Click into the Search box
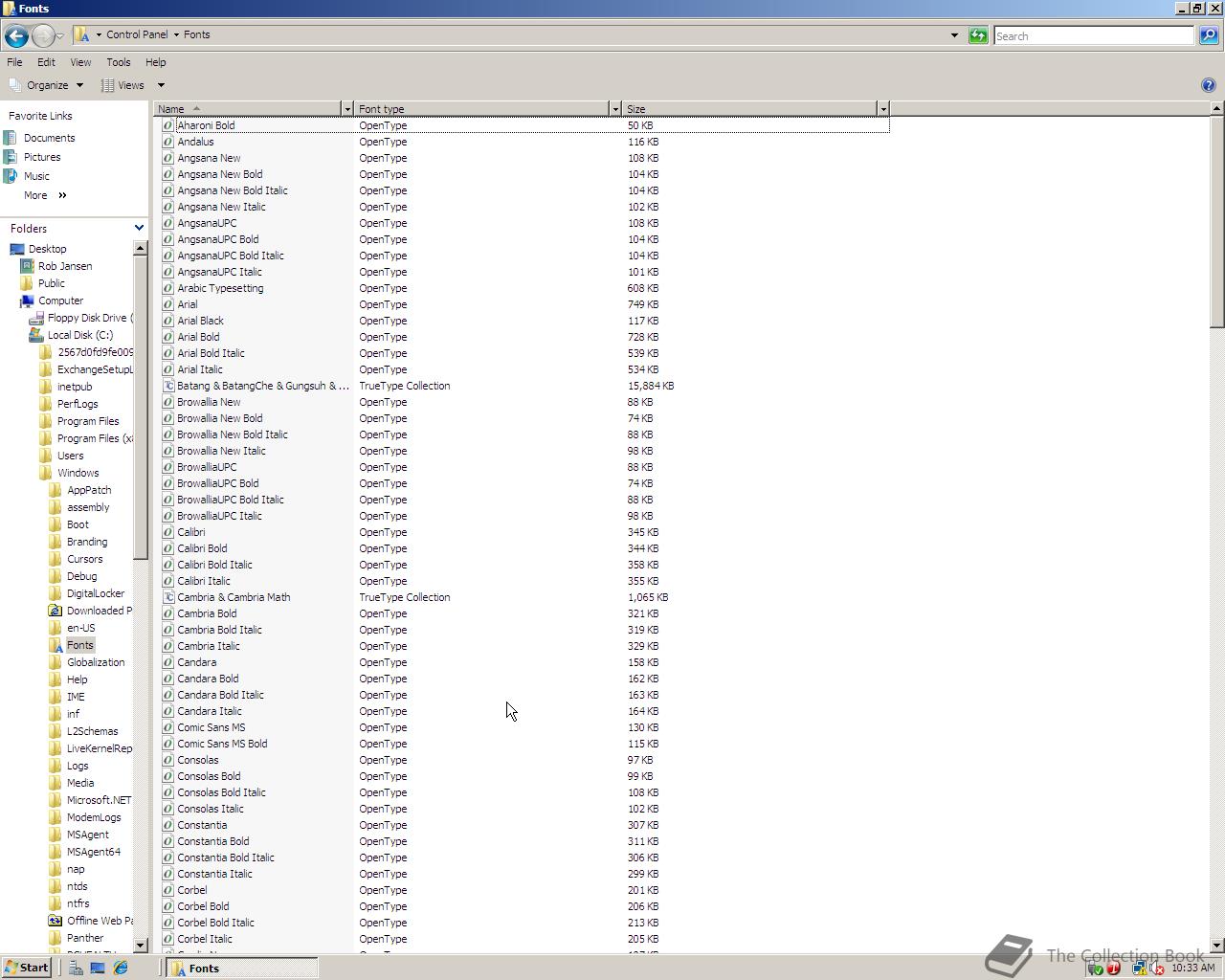This screenshot has width=1225, height=980. coord(1094,35)
